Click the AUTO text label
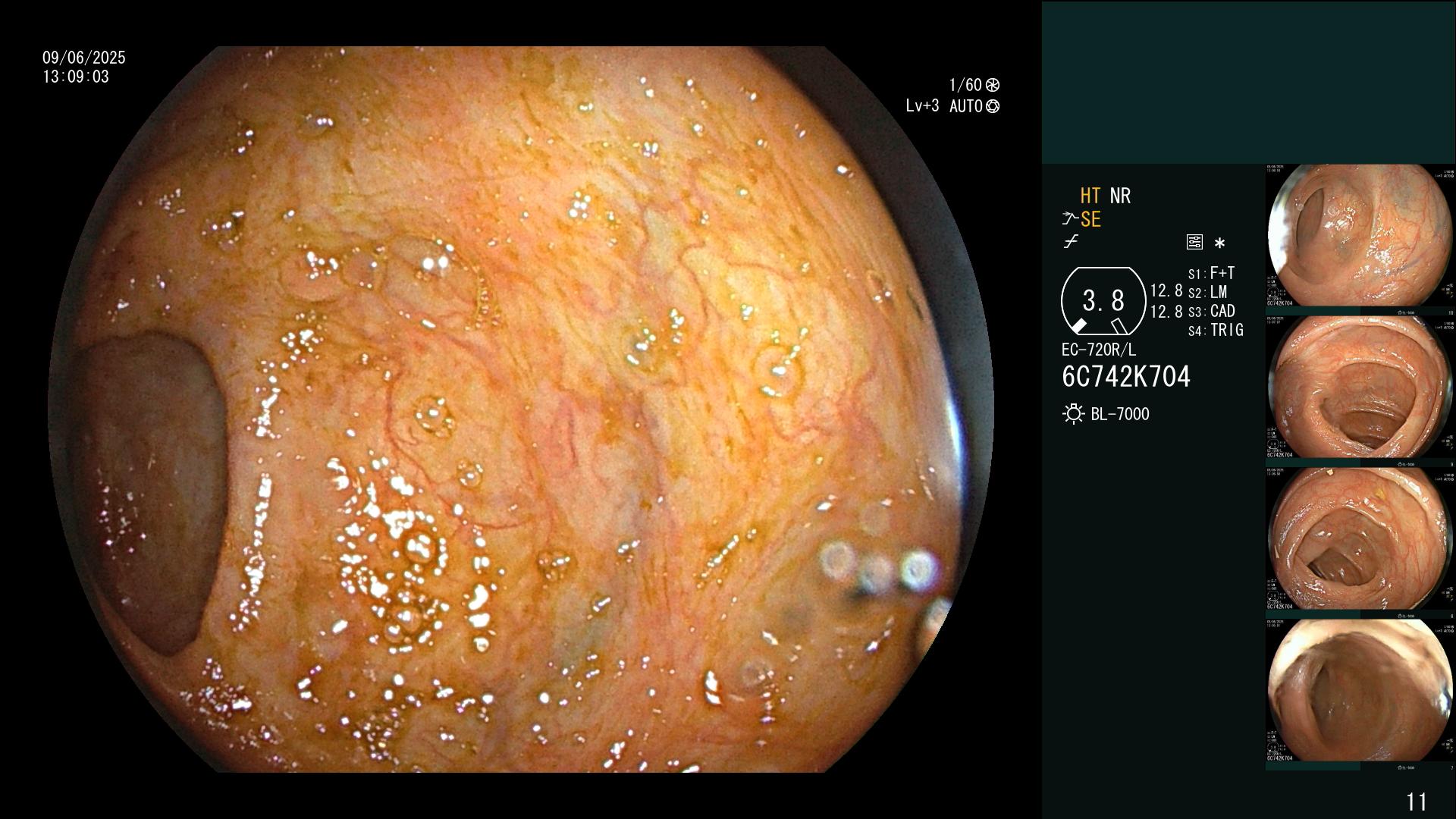1456x819 pixels. (x=966, y=106)
